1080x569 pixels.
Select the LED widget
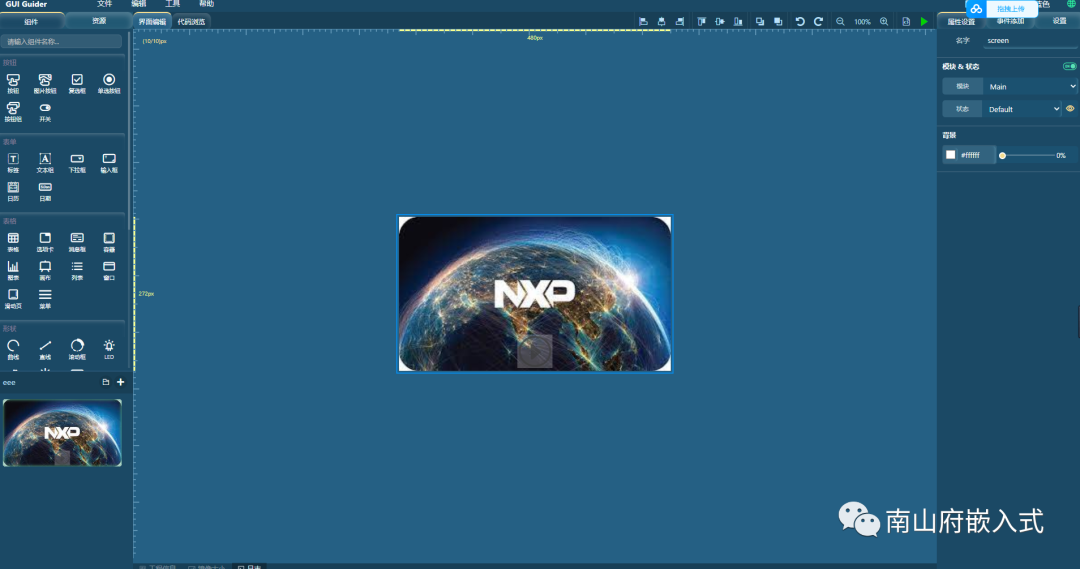(x=109, y=349)
